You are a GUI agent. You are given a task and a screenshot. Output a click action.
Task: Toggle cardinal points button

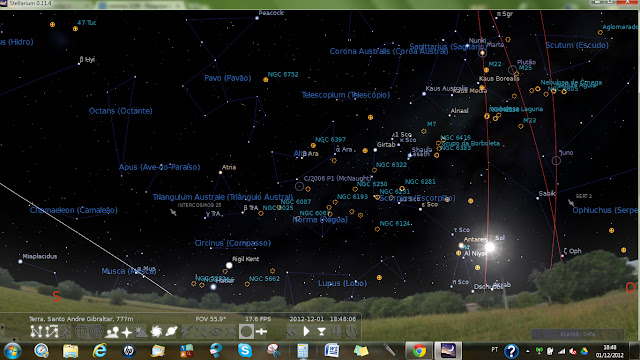(127, 331)
